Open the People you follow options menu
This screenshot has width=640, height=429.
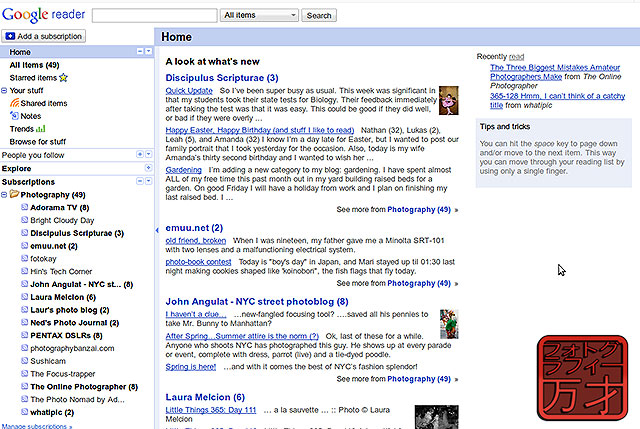[x=149, y=154]
